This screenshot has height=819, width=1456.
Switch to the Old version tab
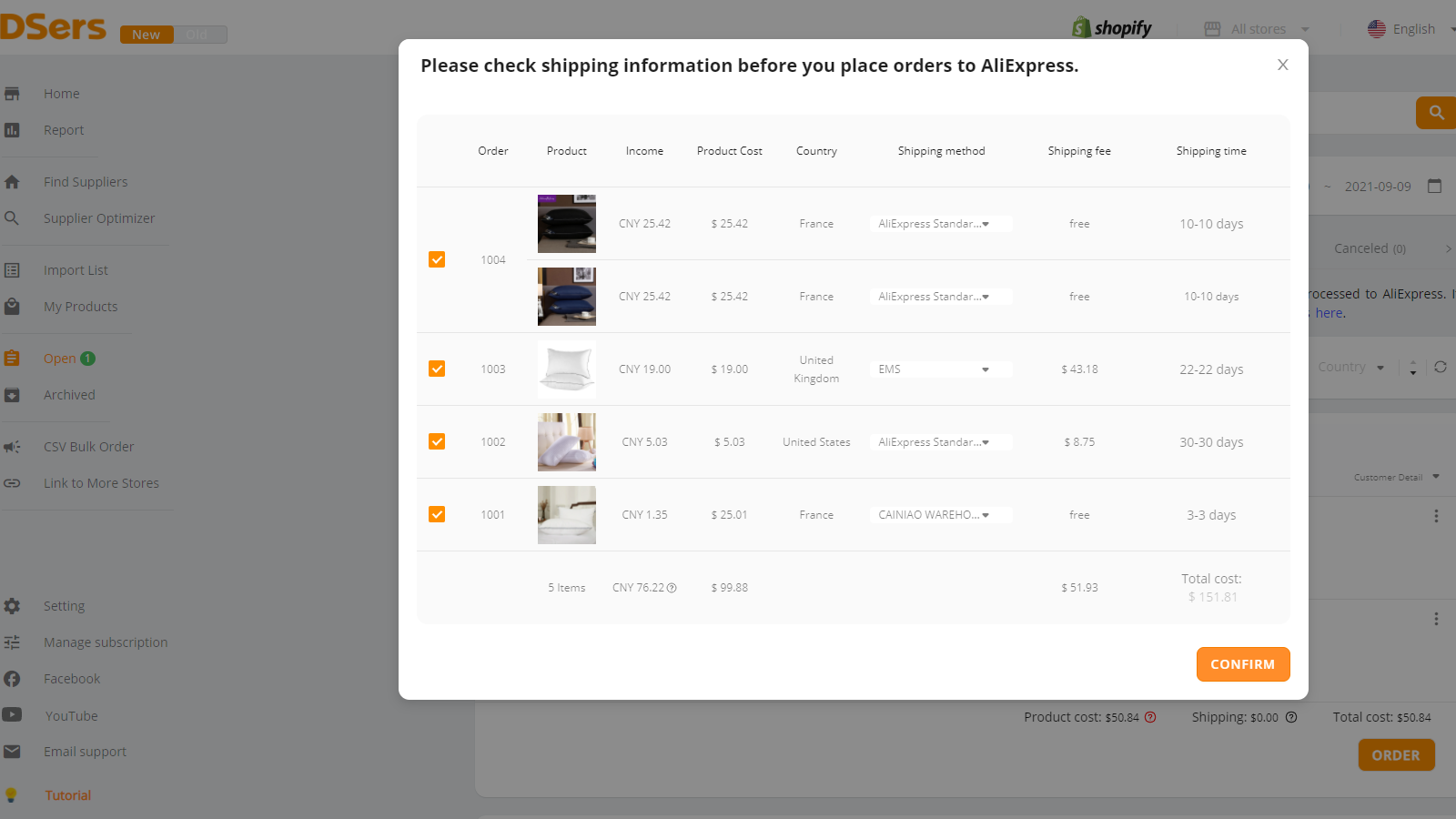tap(198, 34)
